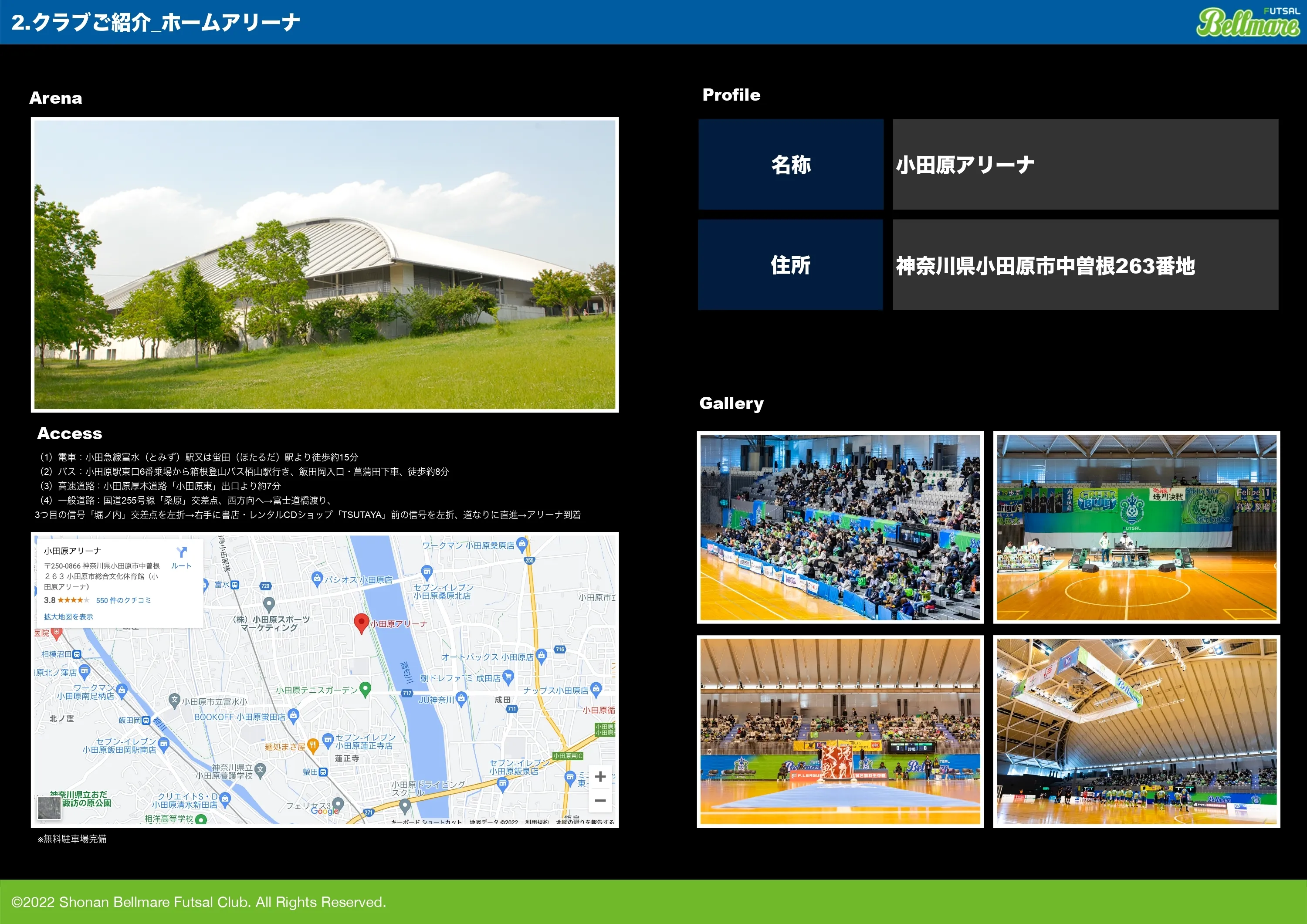Click the 螢田 station icon on map

pyautogui.click(x=323, y=772)
